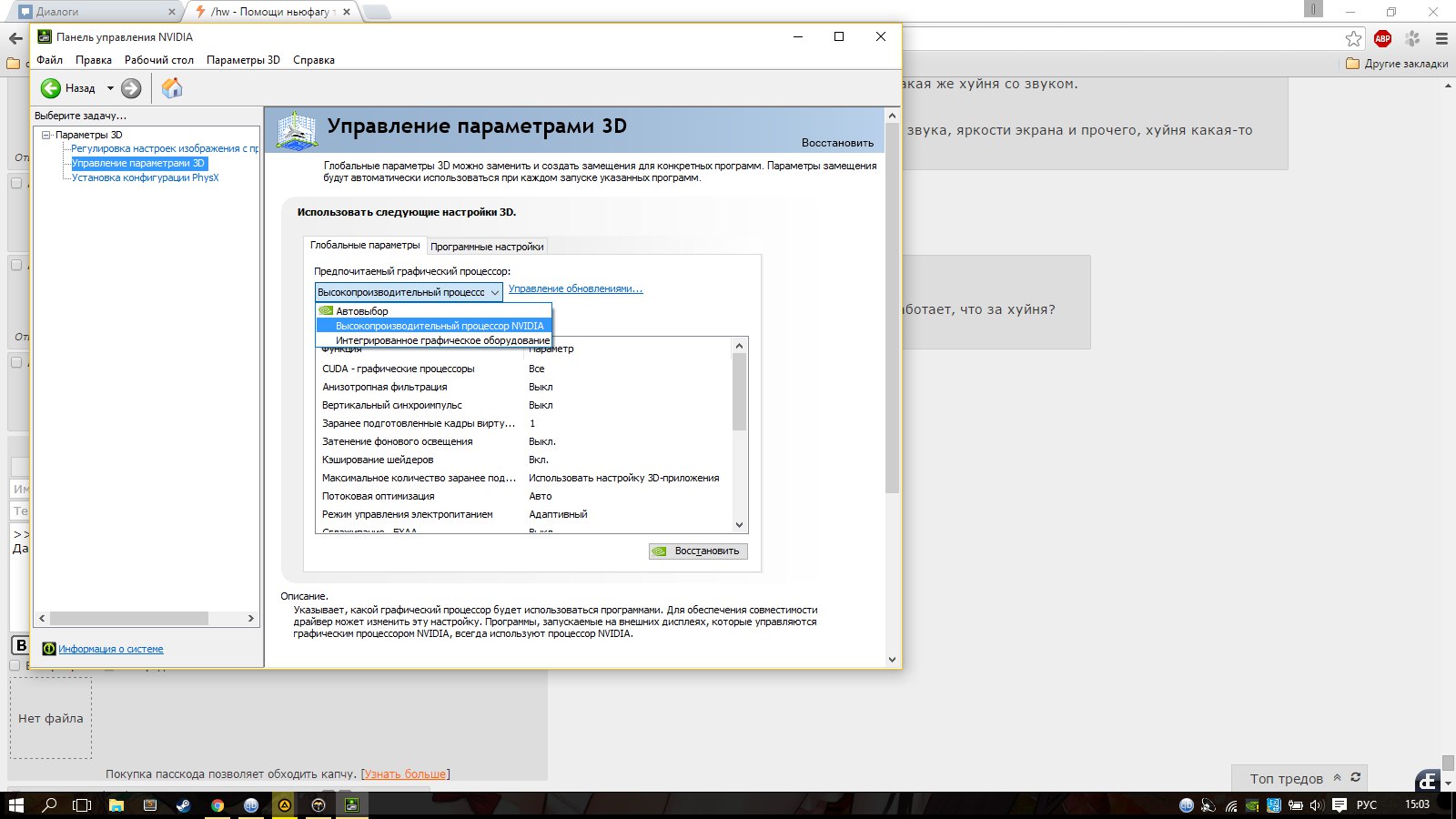Click the Восстановить button below settings list

pos(698,551)
